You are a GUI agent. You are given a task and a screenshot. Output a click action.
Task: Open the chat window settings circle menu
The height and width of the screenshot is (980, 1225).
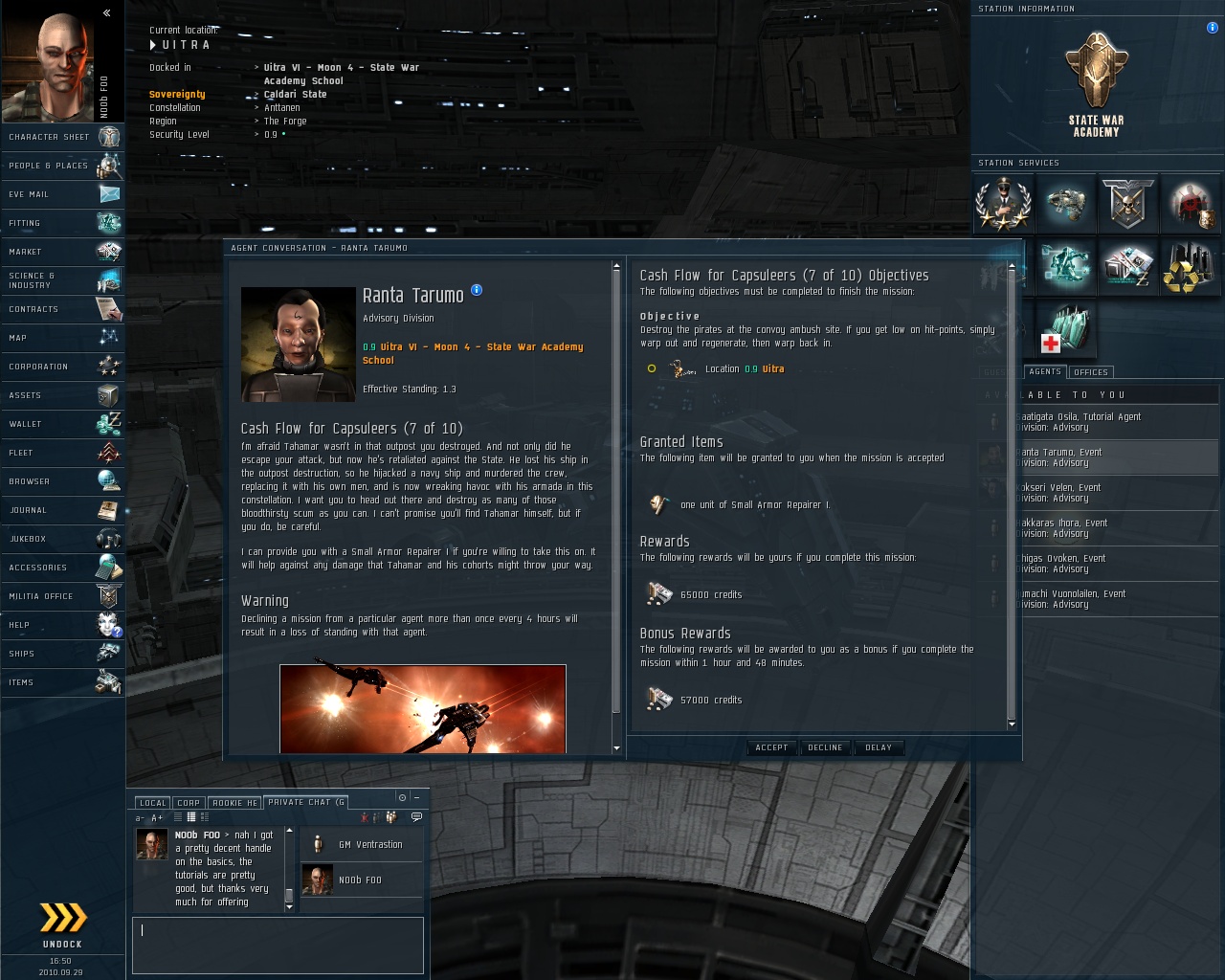point(402,797)
